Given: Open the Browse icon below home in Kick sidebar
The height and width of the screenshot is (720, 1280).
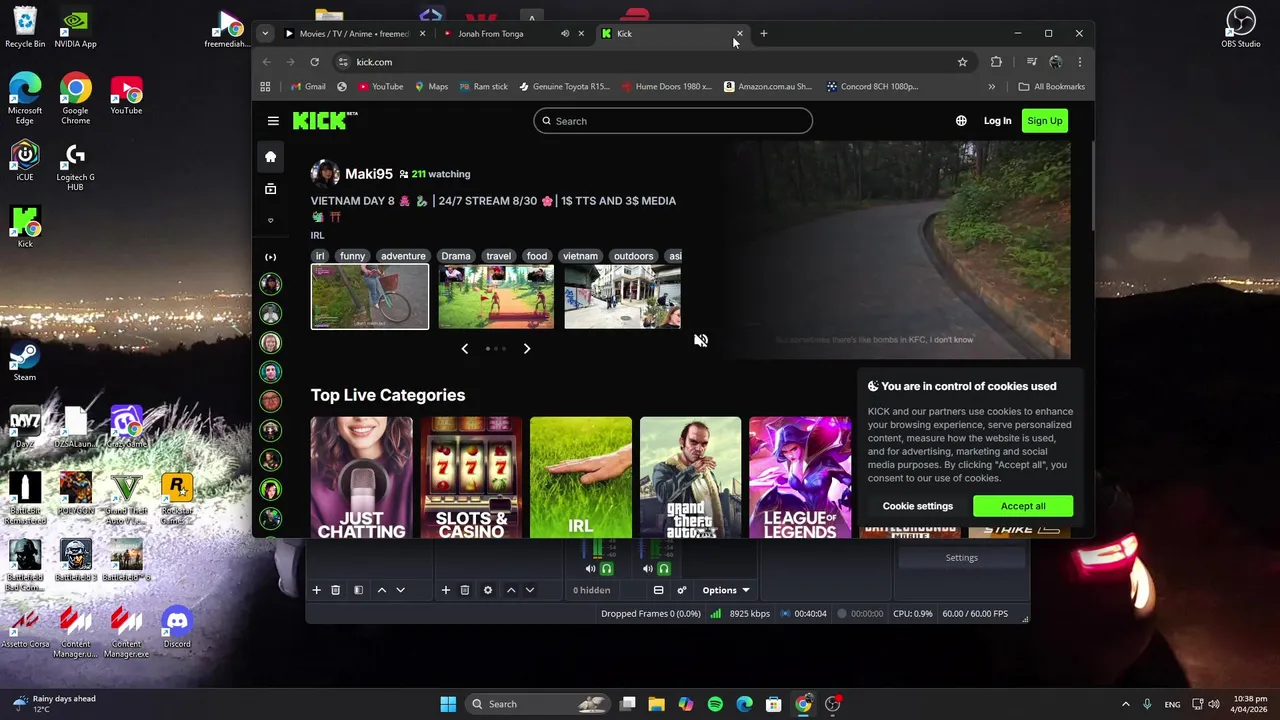Looking at the screenshot, I should click(270, 188).
